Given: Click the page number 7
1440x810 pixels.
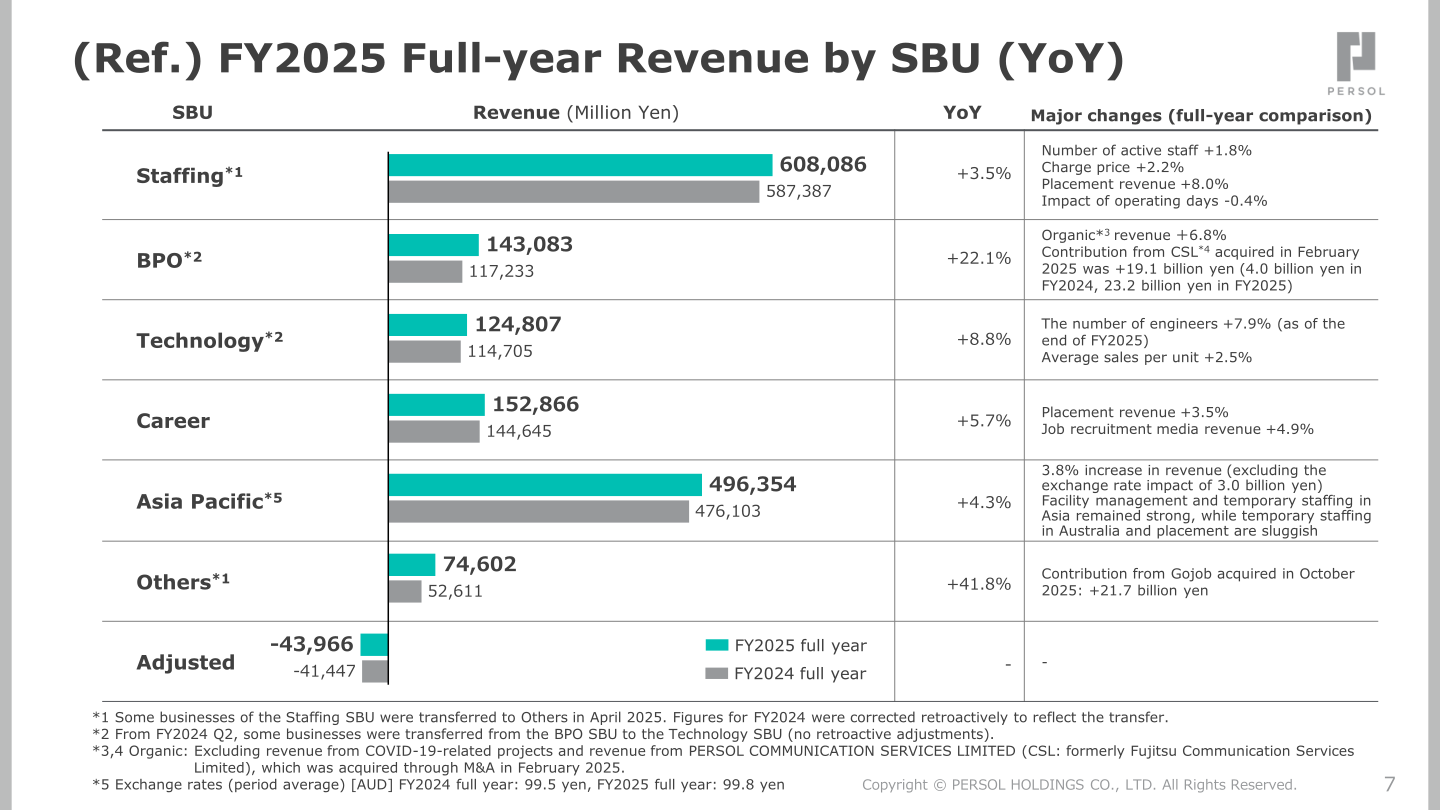Looking at the screenshot, I should coord(1389,783).
